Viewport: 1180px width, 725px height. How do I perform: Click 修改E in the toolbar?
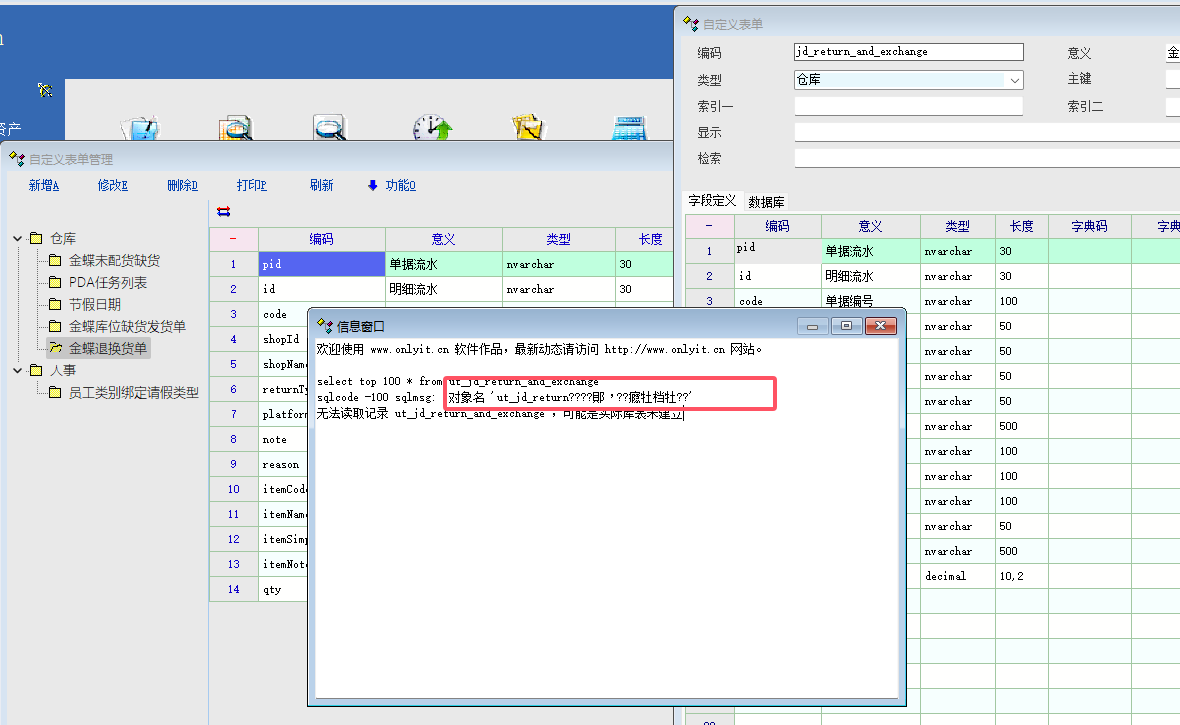[x=113, y=185]
